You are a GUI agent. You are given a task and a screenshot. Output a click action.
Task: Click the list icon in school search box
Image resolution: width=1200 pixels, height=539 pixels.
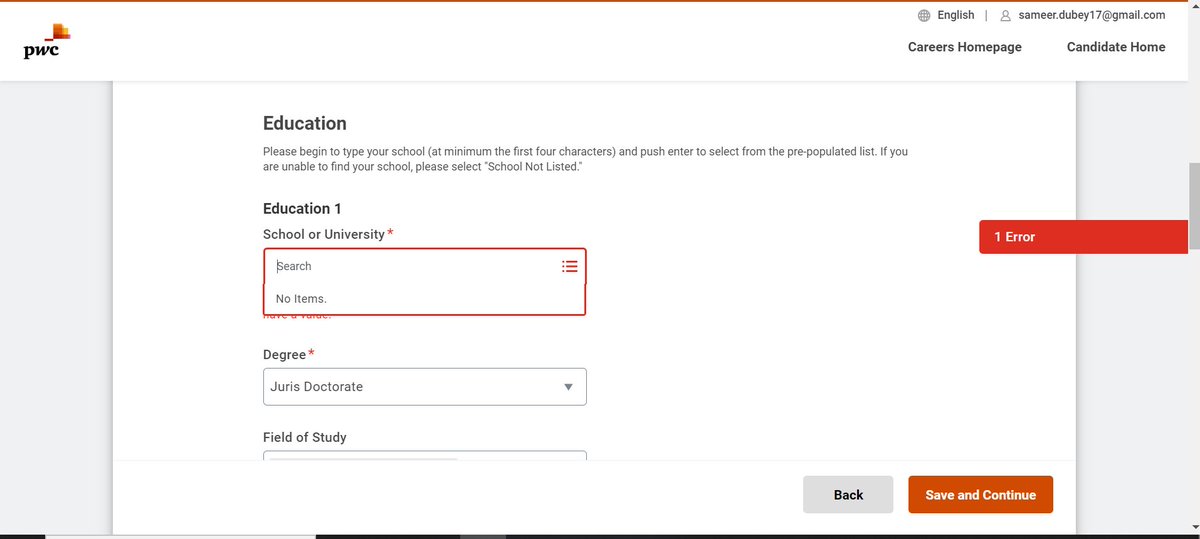click(570, 266)
